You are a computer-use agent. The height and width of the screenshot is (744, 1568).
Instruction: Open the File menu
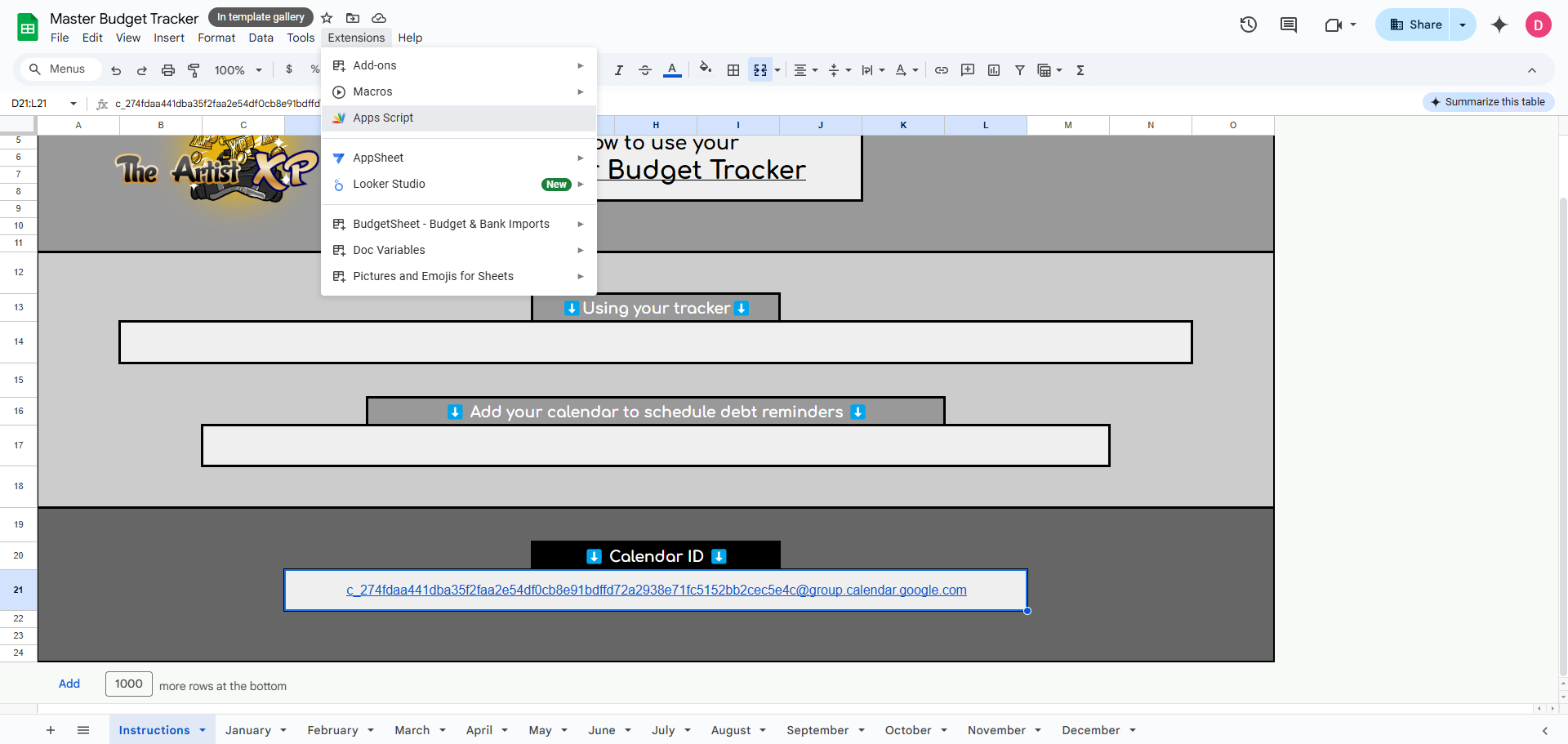coord(60,38)
